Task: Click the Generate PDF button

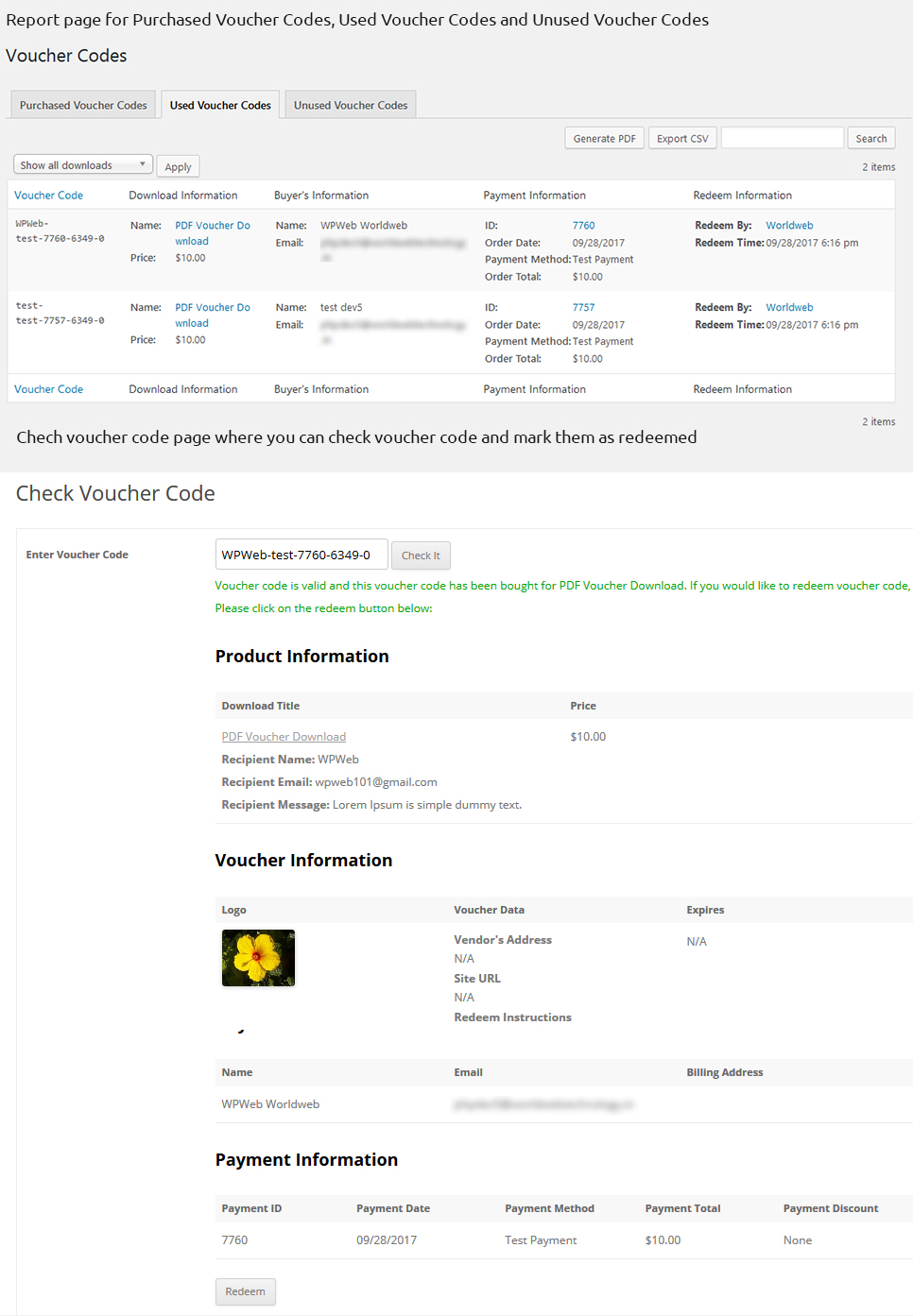Action: point(604,138)
